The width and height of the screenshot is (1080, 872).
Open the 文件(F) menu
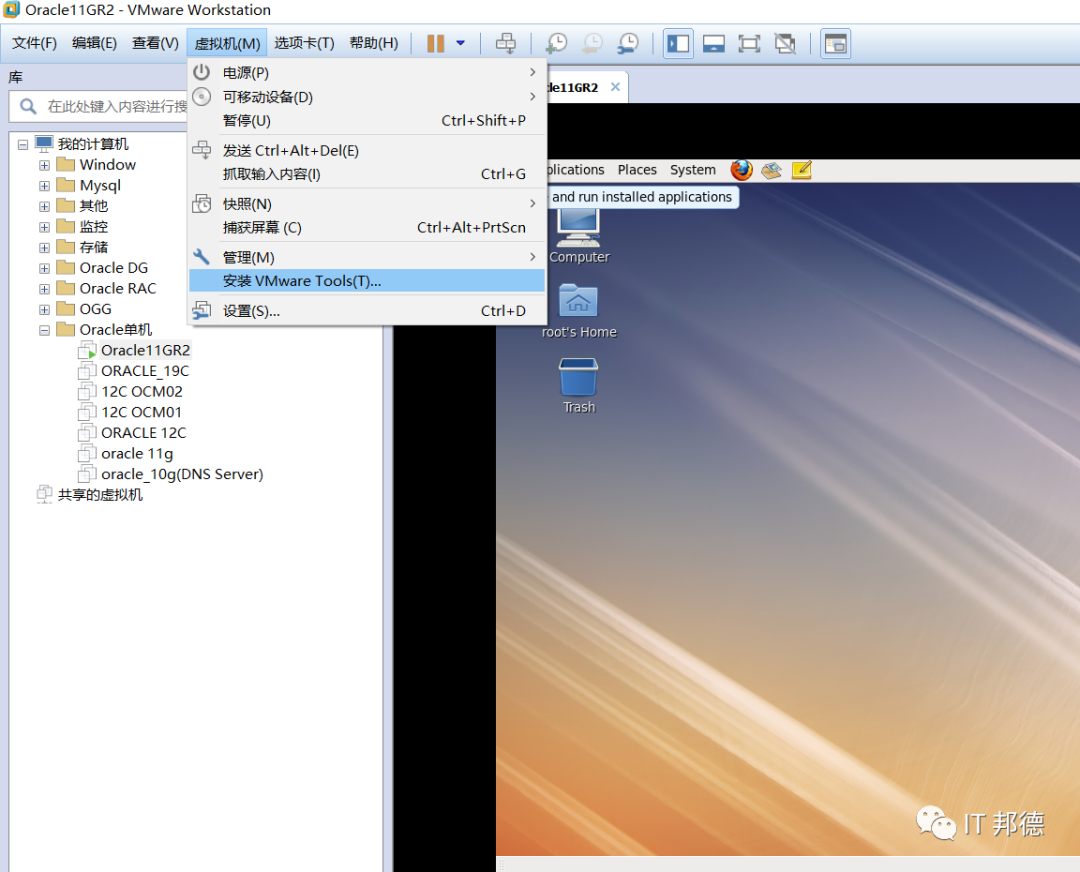pos(34,43)
